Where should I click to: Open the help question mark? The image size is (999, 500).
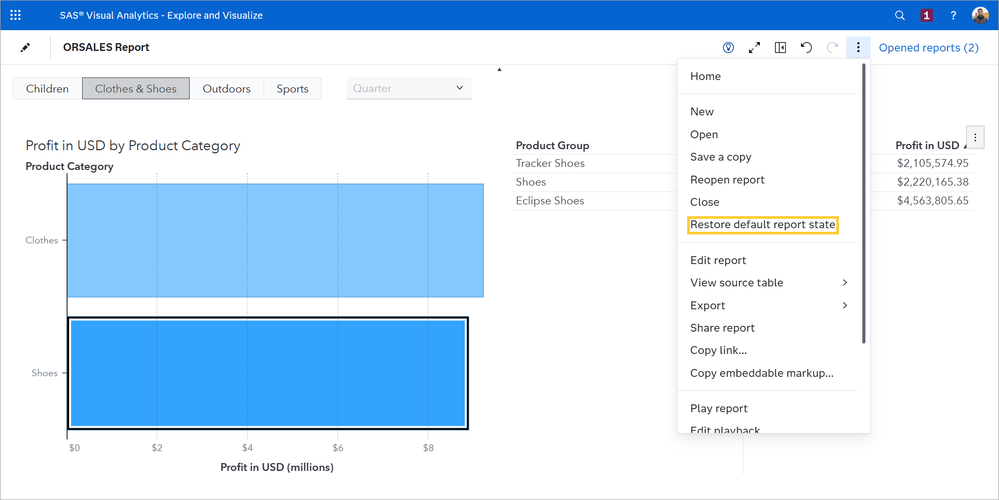click(953, 15)
